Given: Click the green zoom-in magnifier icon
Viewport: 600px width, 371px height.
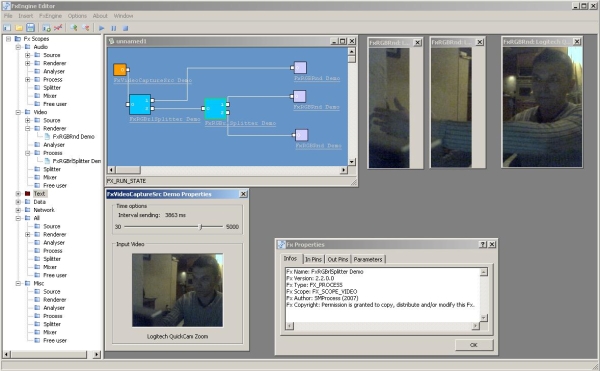Looking at the screenshot, I should click(74, 28).
